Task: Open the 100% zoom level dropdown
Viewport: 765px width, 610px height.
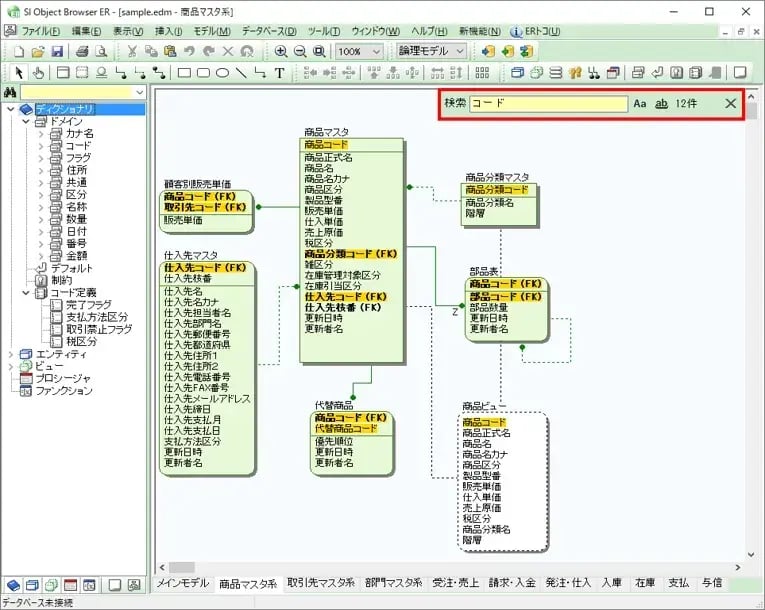Action: pos(360,51)
